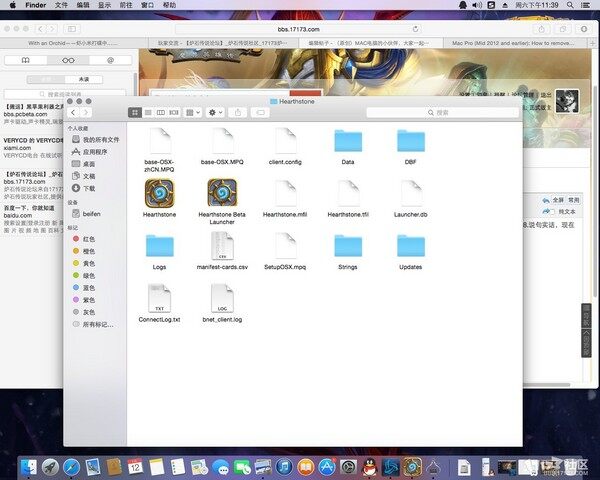
Task: Select bnet_client.log file icon
Action: 222,298
